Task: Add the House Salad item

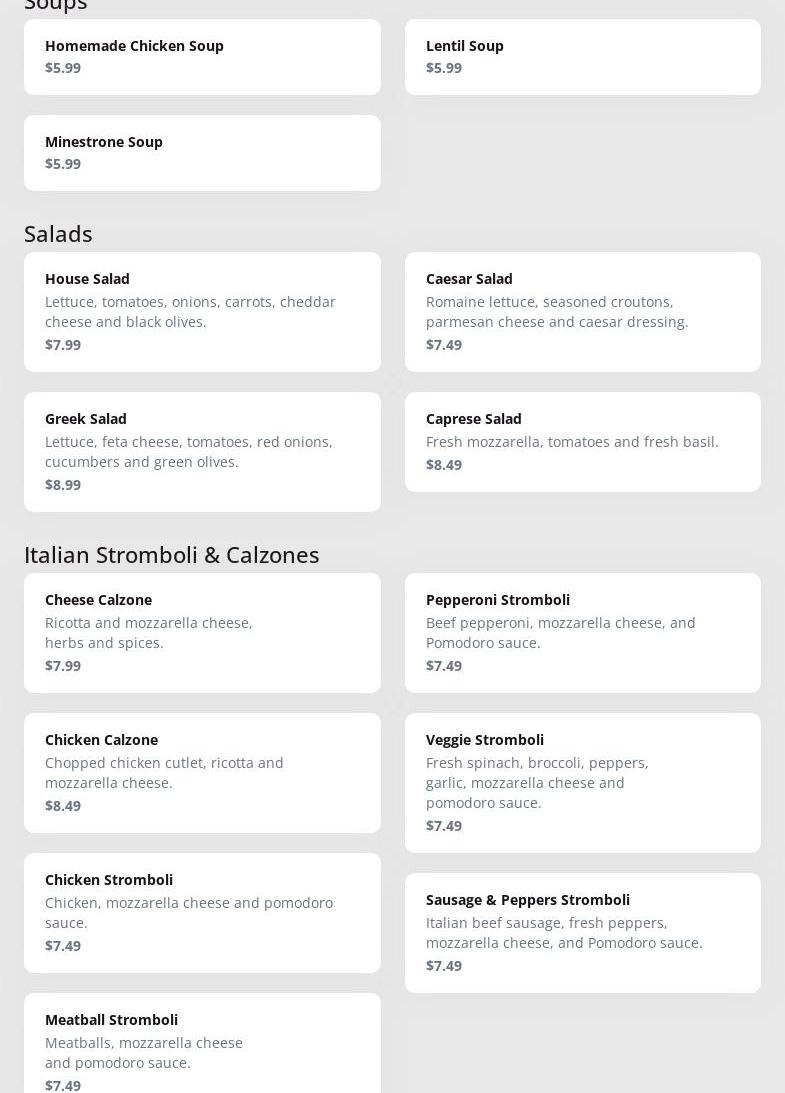Action: click(202, 312)
